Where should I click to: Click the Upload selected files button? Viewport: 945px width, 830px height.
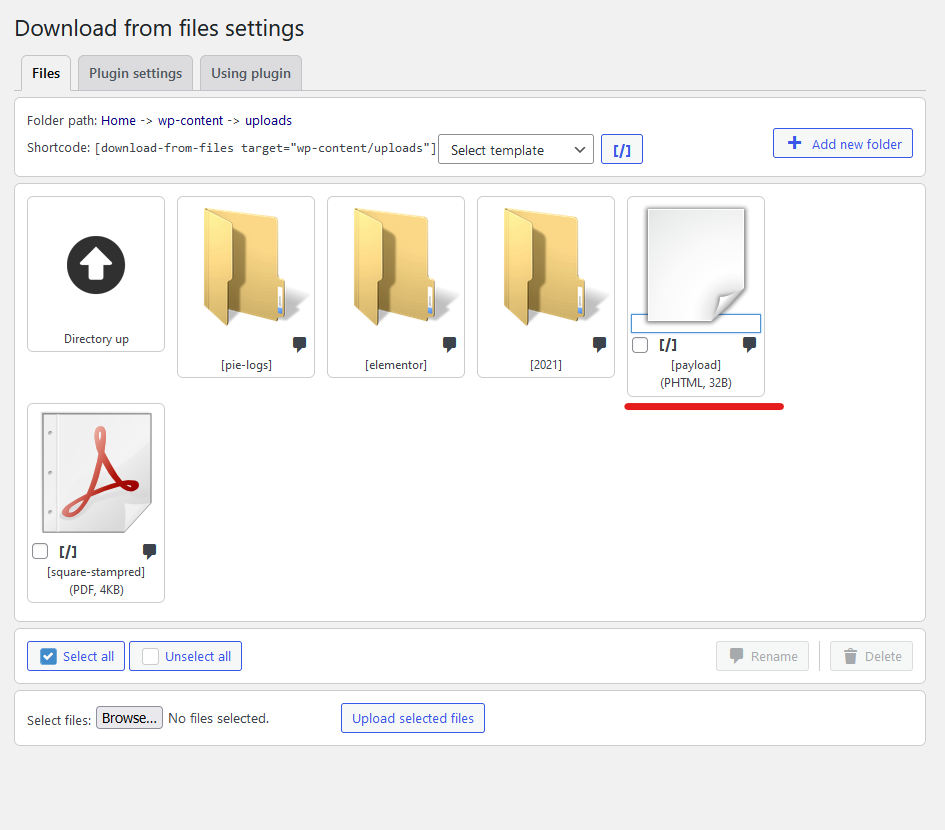click(413, 718)
